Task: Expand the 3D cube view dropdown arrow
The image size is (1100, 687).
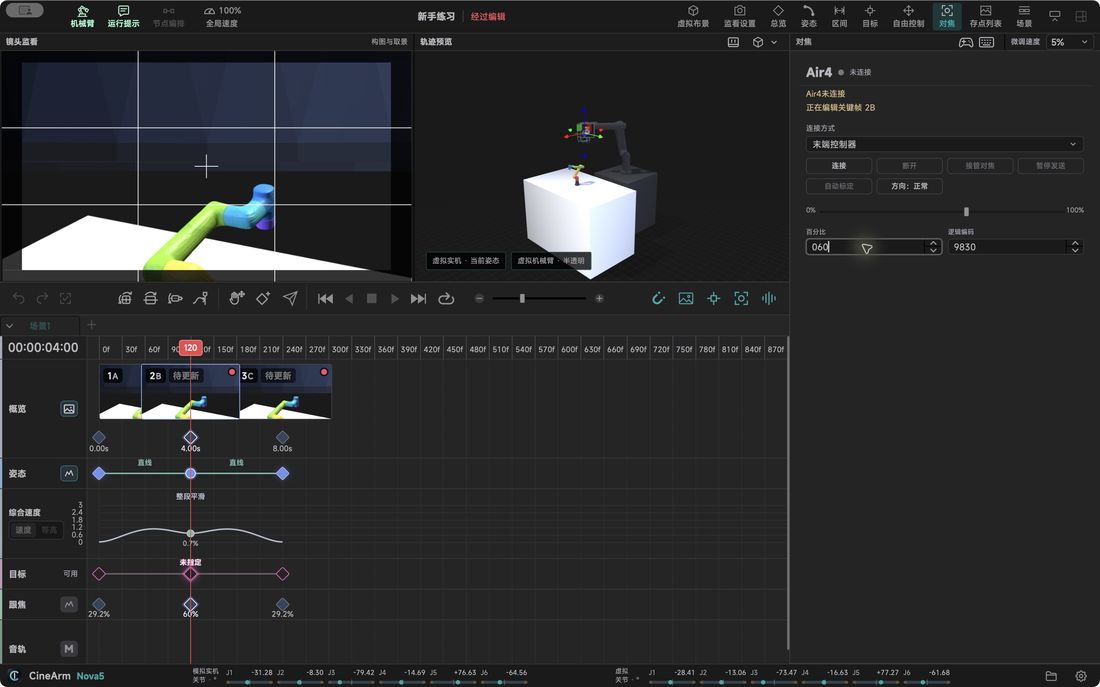Action: point(774,42)
